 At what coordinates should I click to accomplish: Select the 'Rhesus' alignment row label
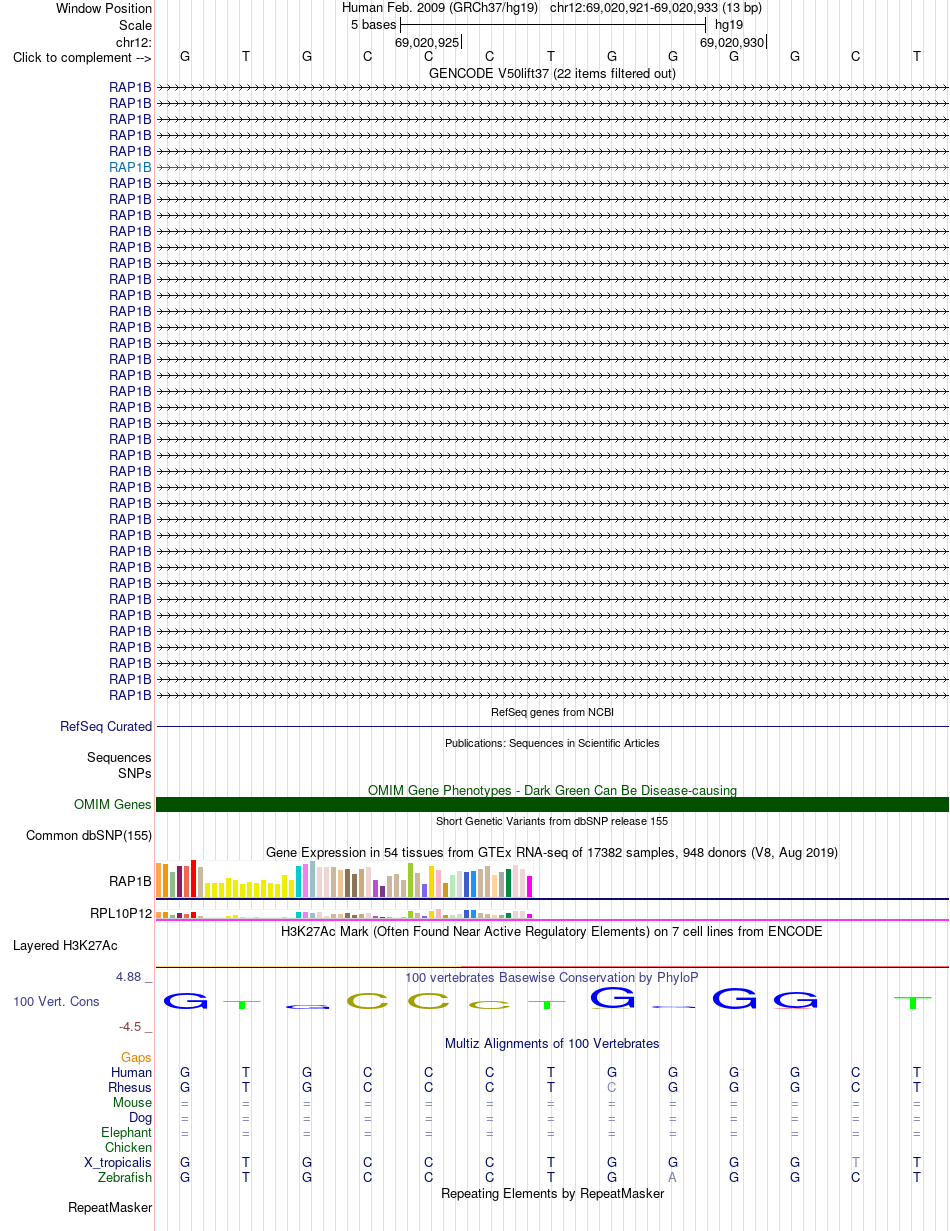point(130,1087)
